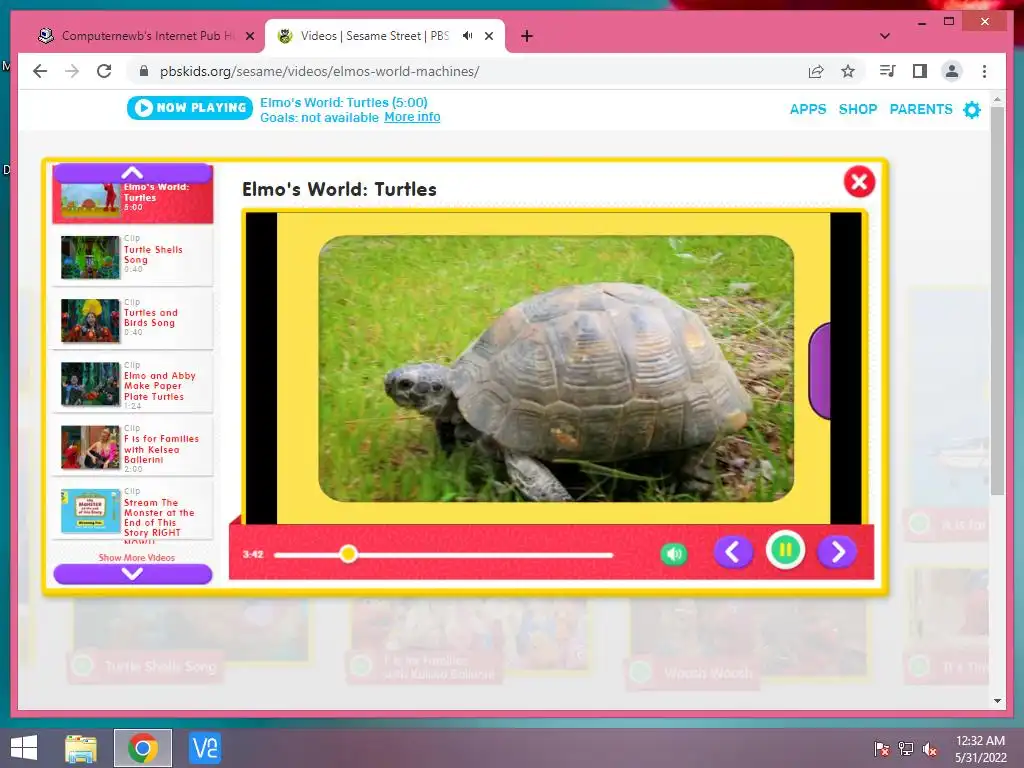Select Elmo's World: Turtles playlist item
Viewport: 1024px width, 768px height.
133,202
